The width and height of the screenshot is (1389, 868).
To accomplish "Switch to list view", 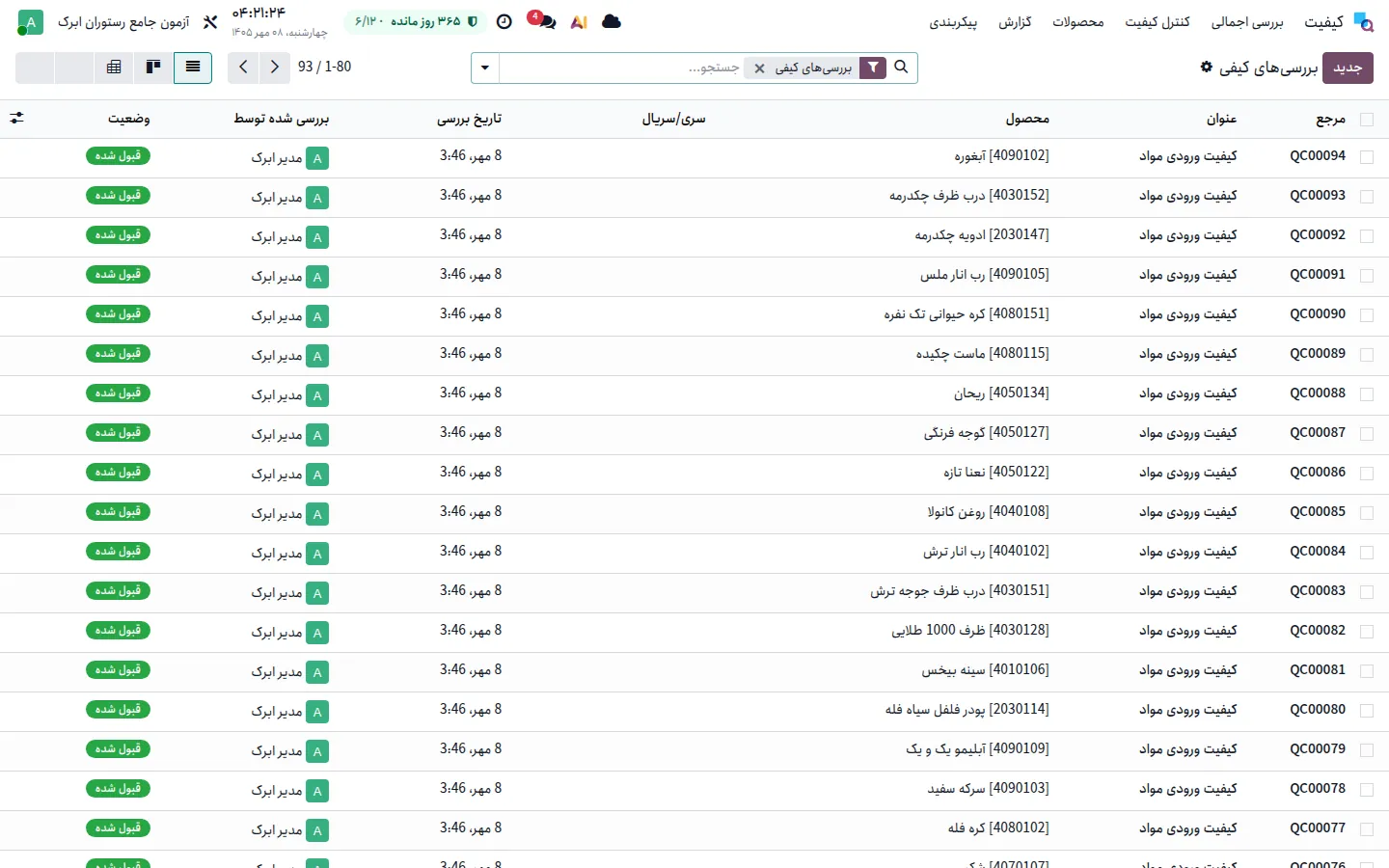I will (x=193, y=67).
